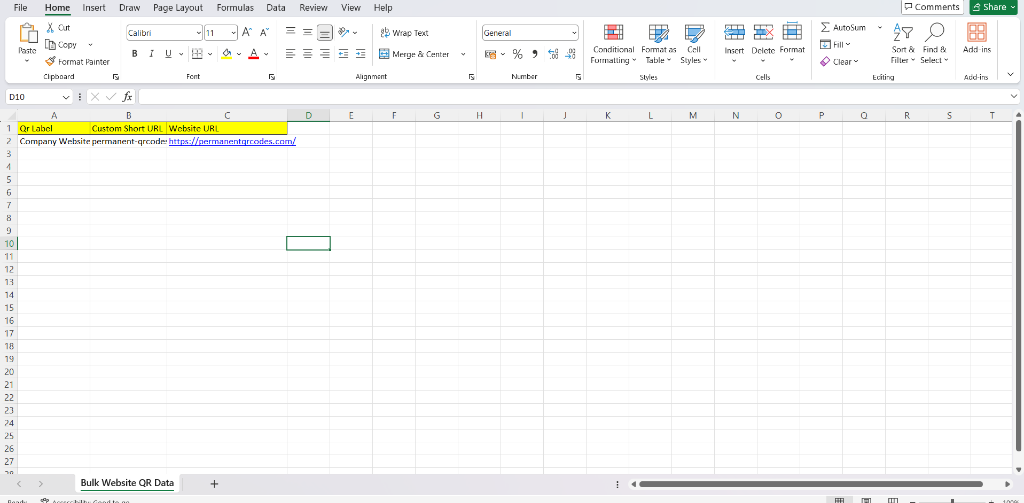Switch to the Formulas tab
Screen dimensions: 1024x503
pyautogui.click(x=235, y=8)
